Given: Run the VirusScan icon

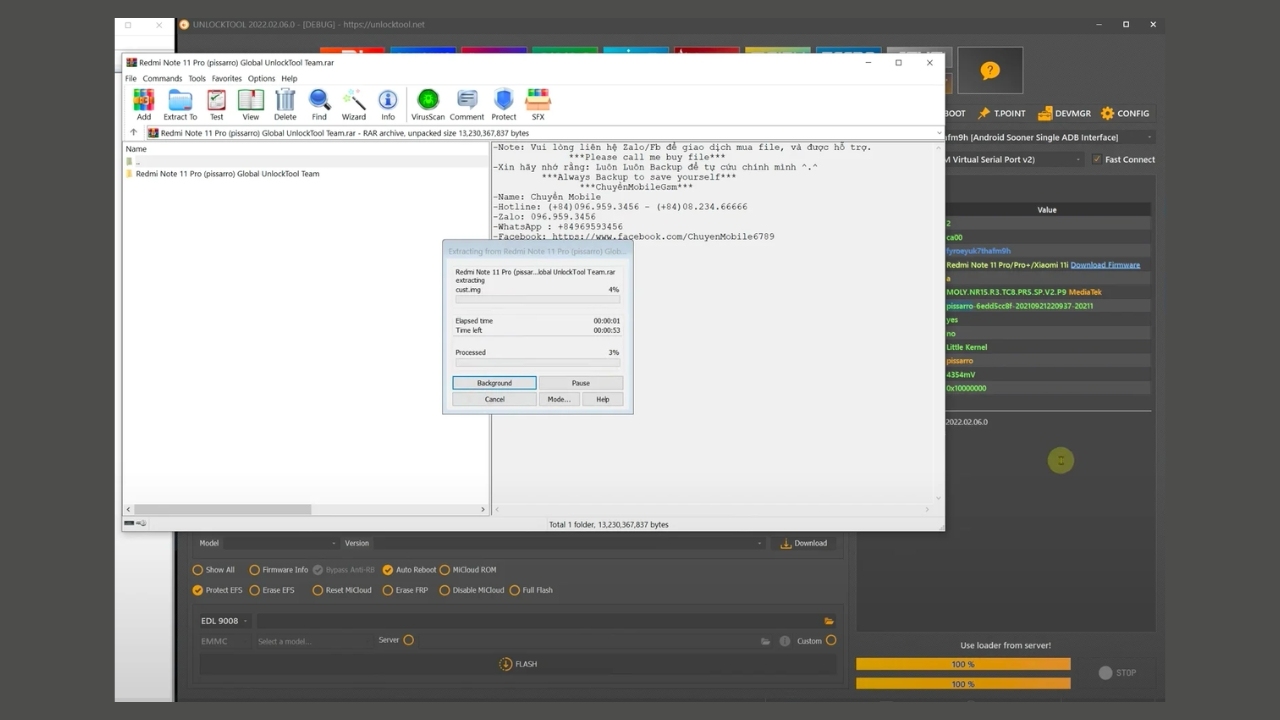Looking at the screenshot, I should coord(428,104).
